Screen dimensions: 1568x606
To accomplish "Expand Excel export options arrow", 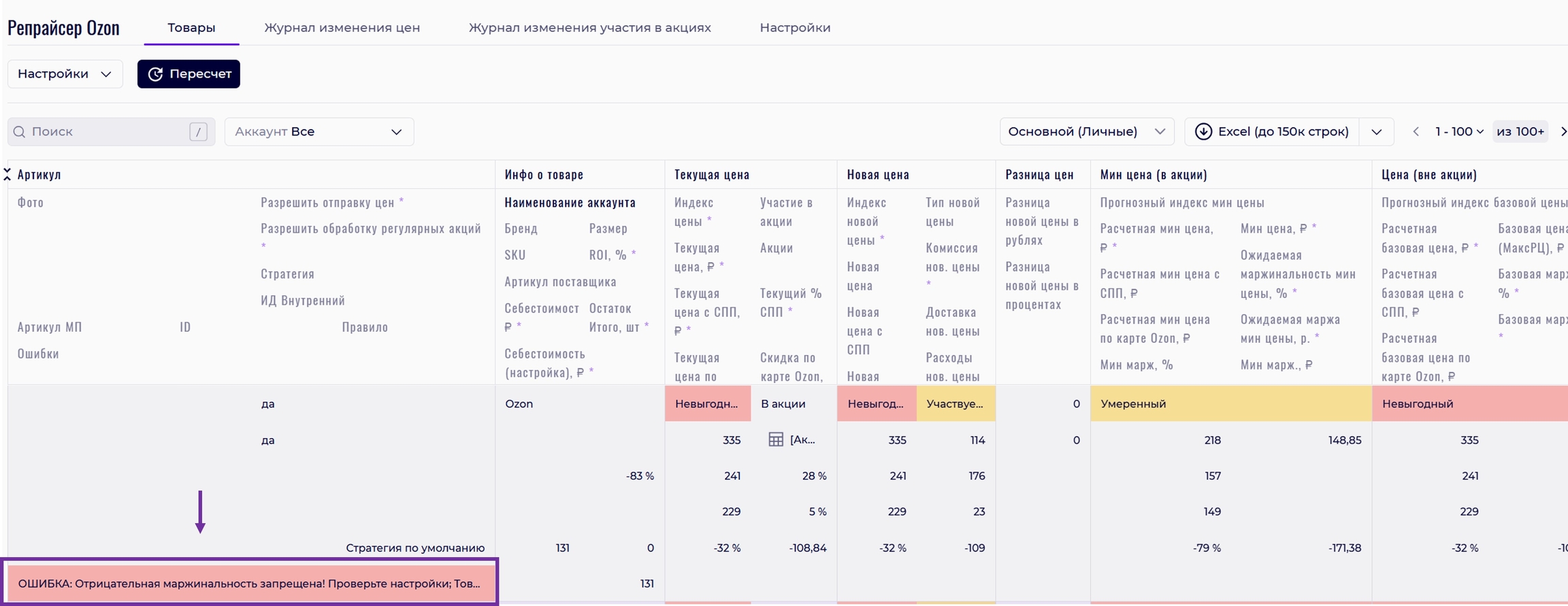I will click(x=1376, y=132).
